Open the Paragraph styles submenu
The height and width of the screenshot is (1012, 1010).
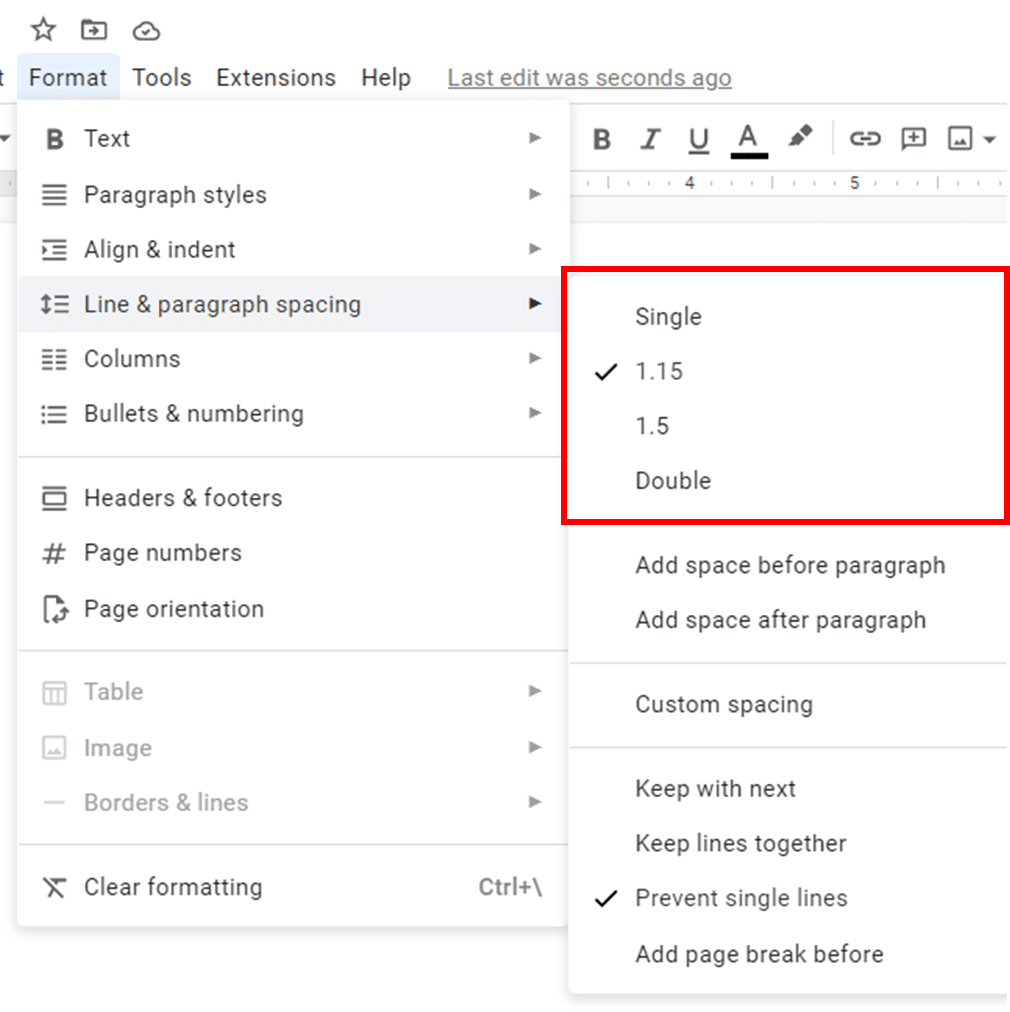pyautogui.click(x=175, y=195)
